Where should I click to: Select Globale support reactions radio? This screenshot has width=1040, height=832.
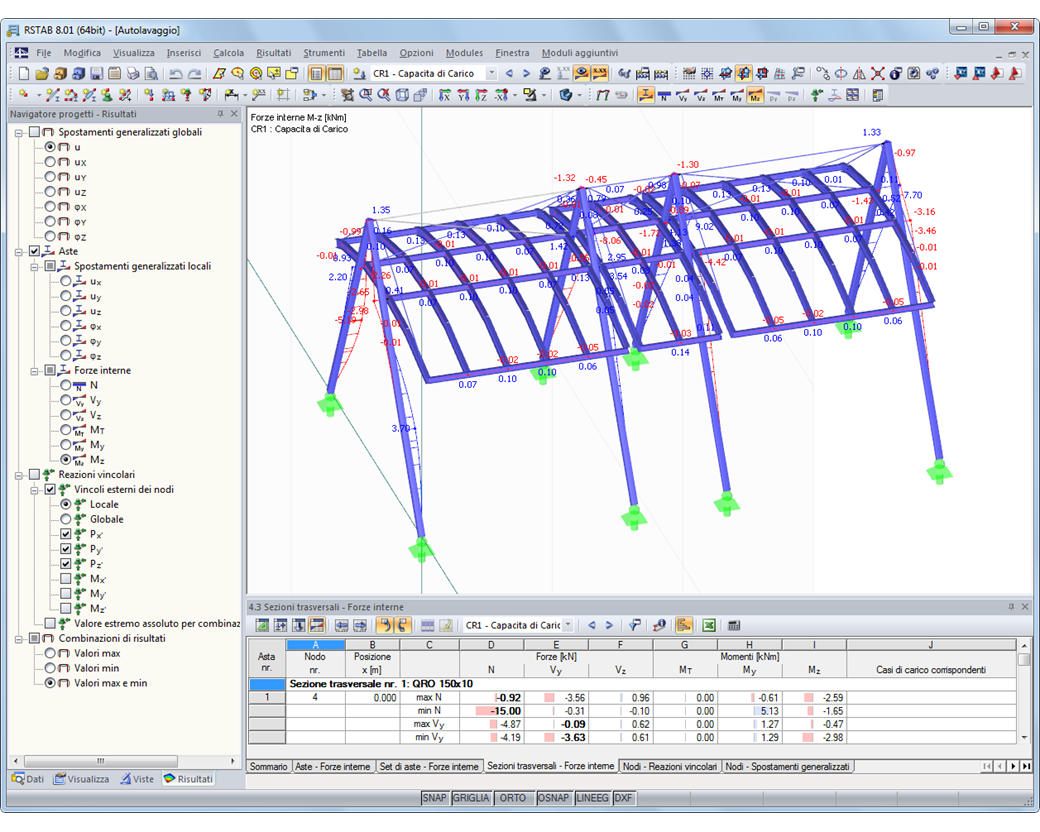[x=66, y=519]
